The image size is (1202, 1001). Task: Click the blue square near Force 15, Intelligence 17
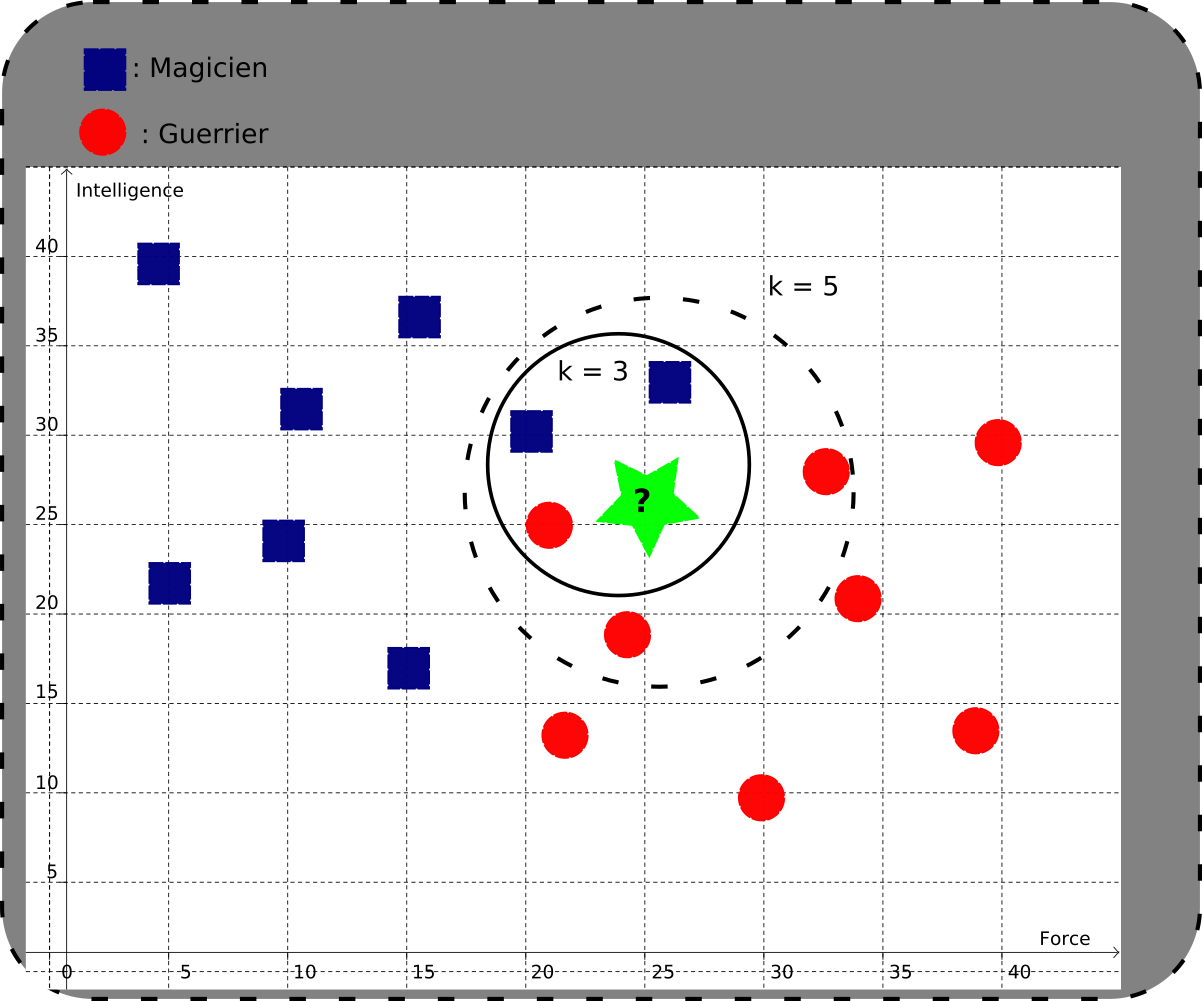coord(408,668)
